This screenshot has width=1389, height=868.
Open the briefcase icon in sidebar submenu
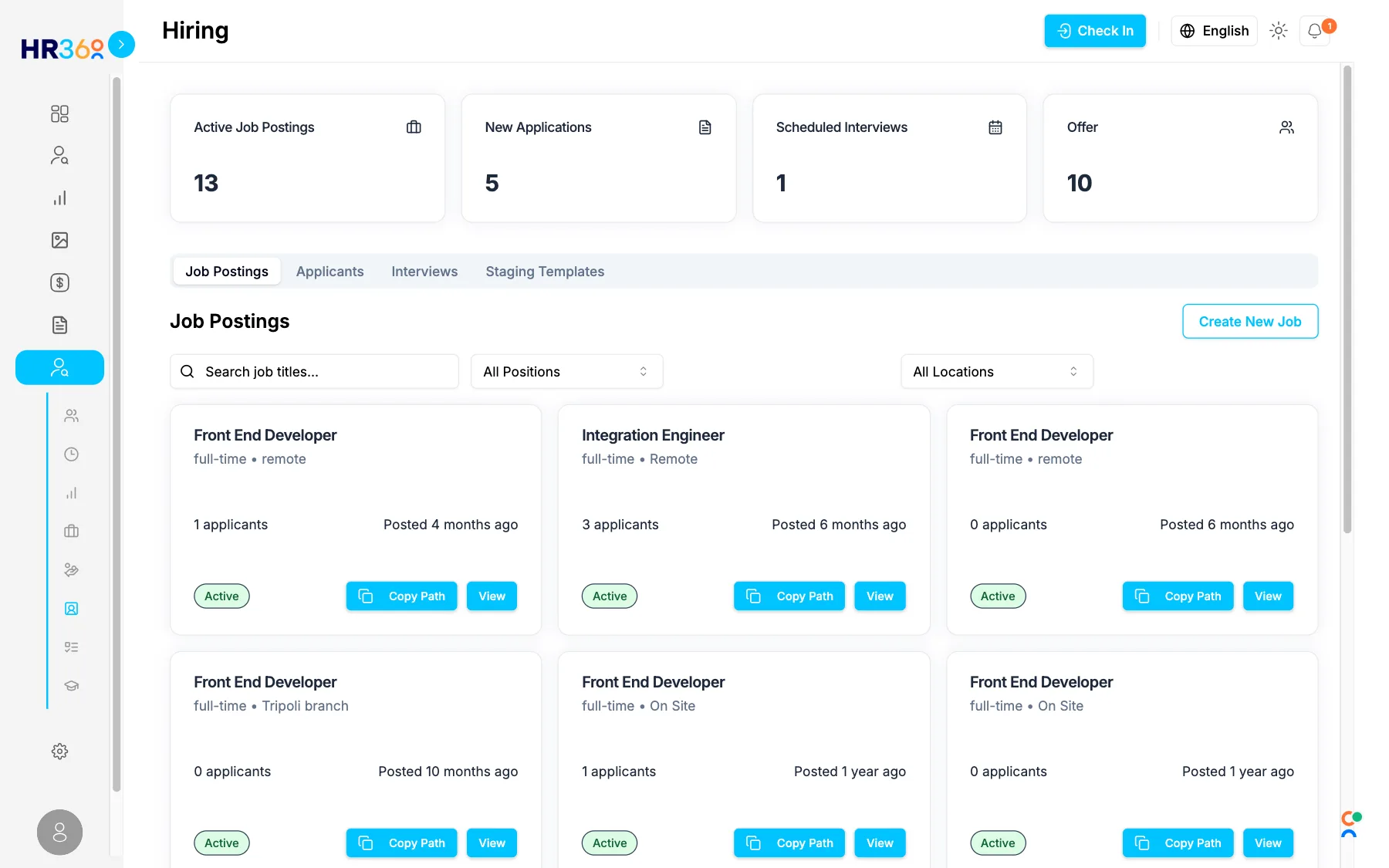(x=71, y=531)
